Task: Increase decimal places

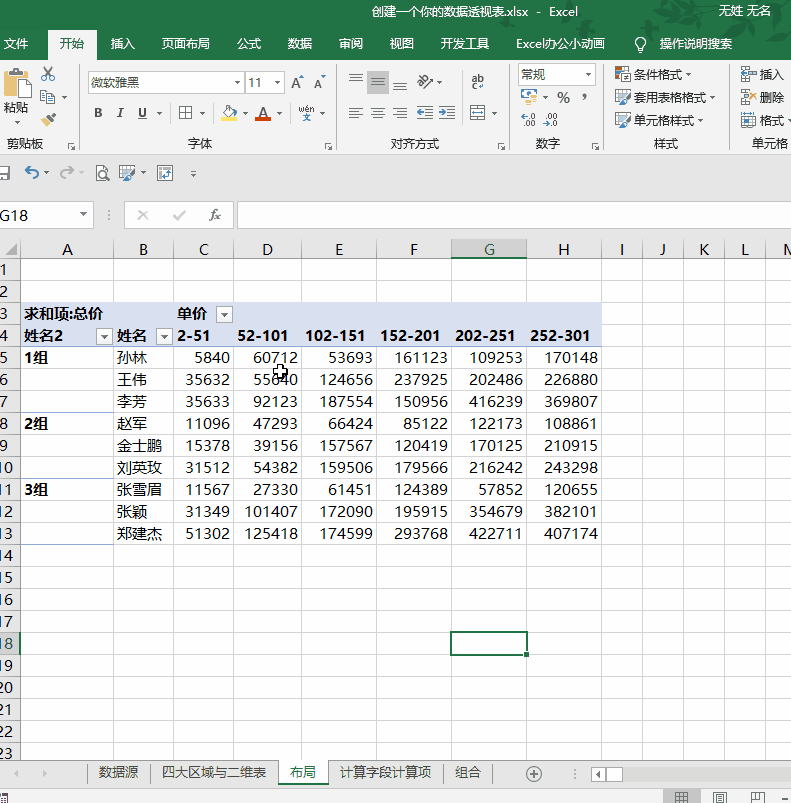Action: pos(528,120)
